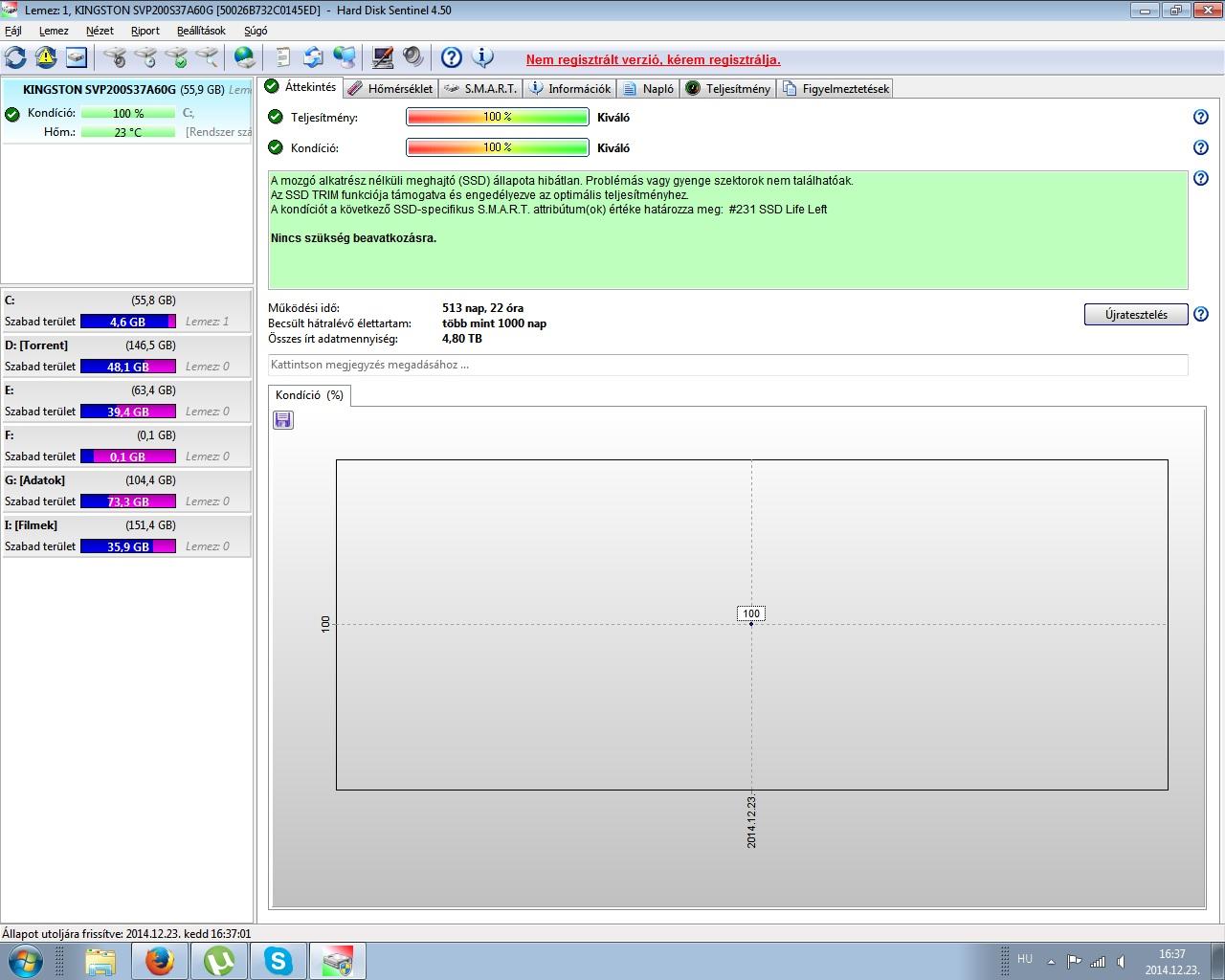Open help for Teljesítmény row
The width and height of the screenshot is (1225, 980).
point(1201,117)
